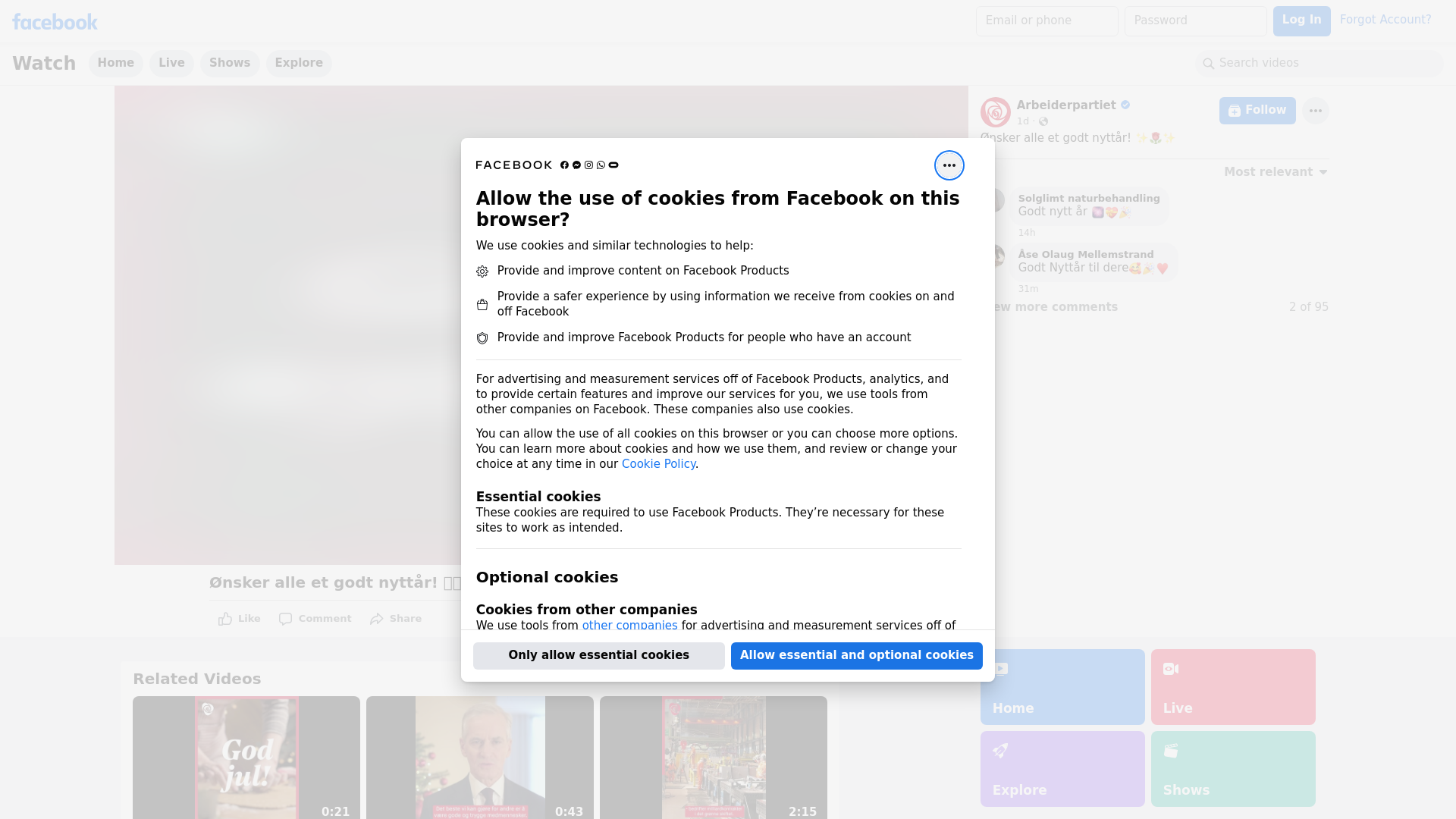Click the 14h comment timestamp
1456x819 pixels.
[1027, 233]
